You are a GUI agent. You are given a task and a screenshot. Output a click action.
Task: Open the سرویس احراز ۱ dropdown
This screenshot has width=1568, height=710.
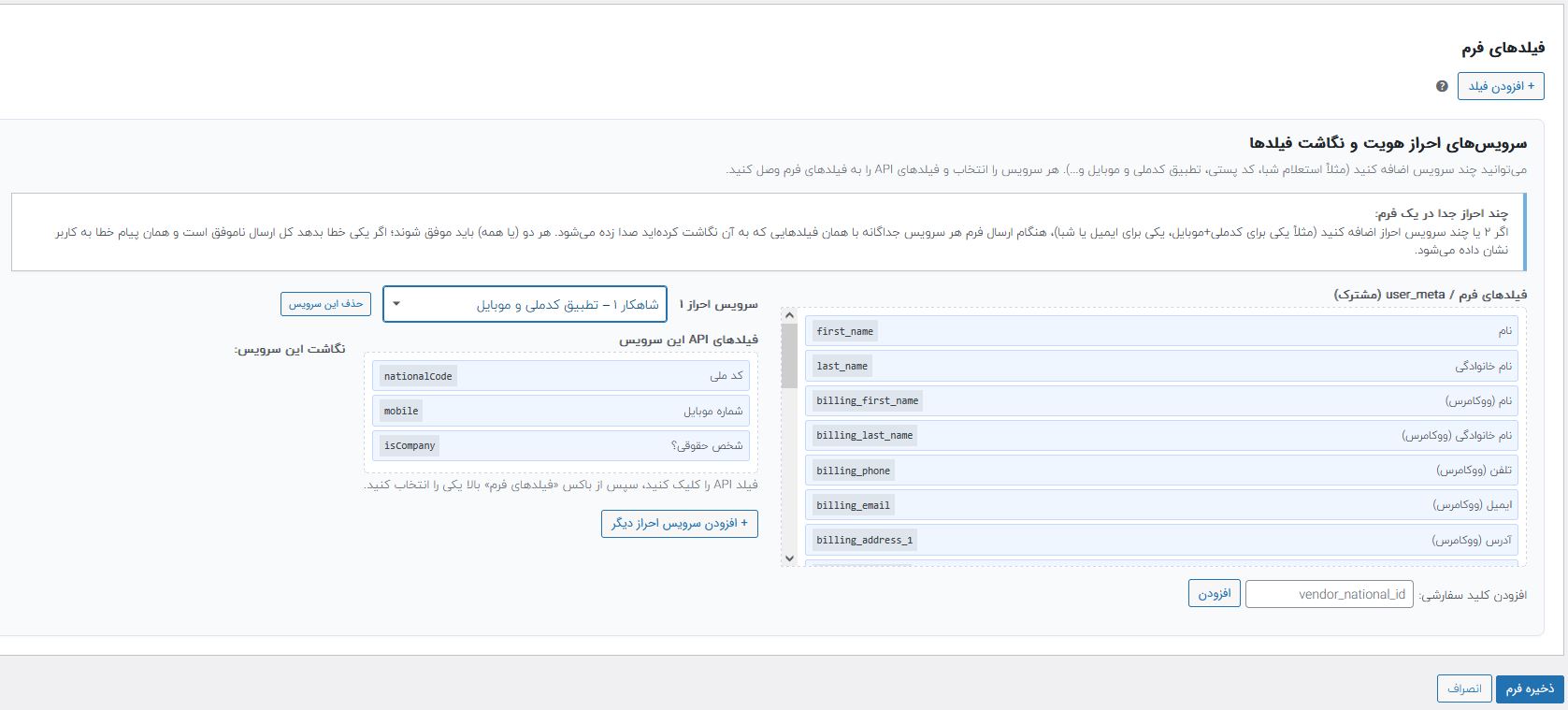(525, 304)
